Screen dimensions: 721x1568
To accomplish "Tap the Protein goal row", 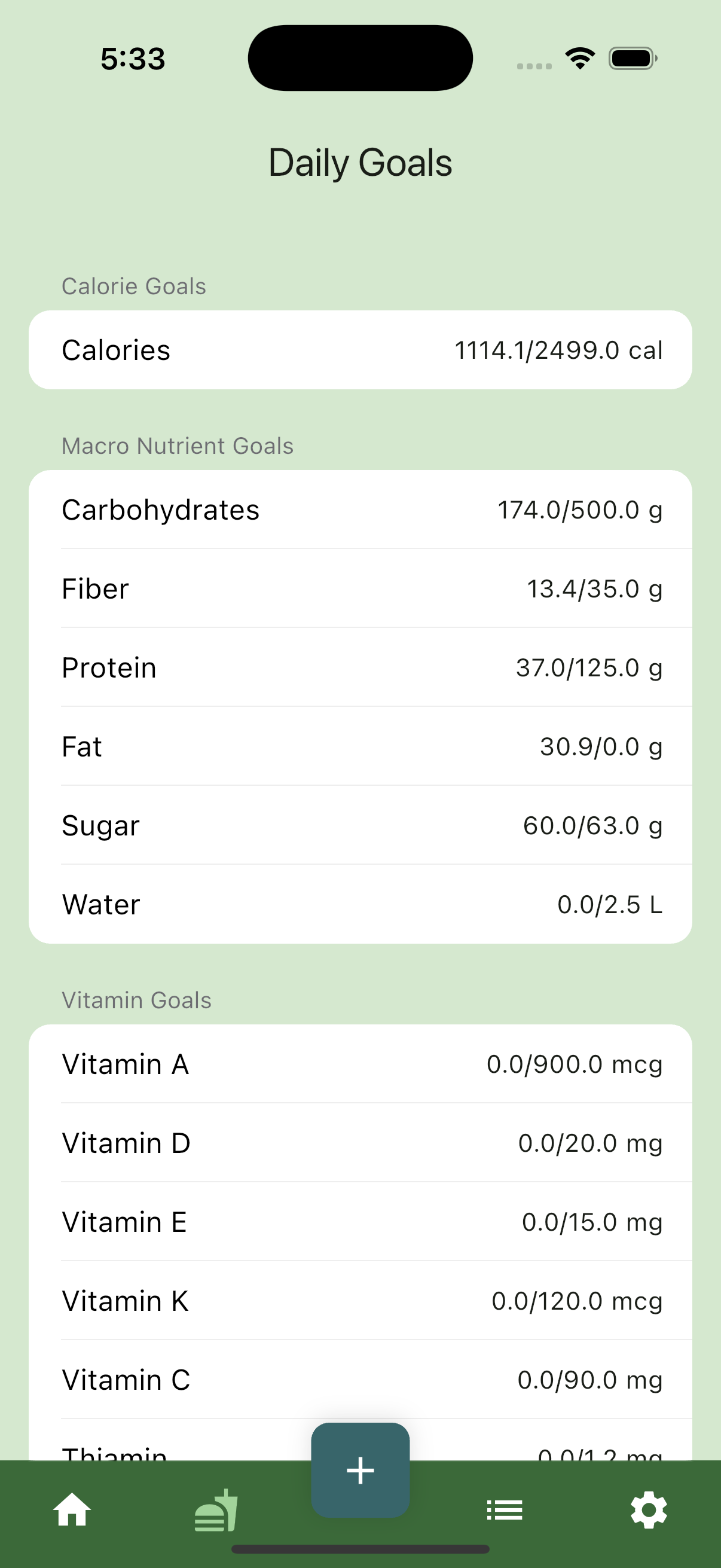I will (x=360, y=668).
